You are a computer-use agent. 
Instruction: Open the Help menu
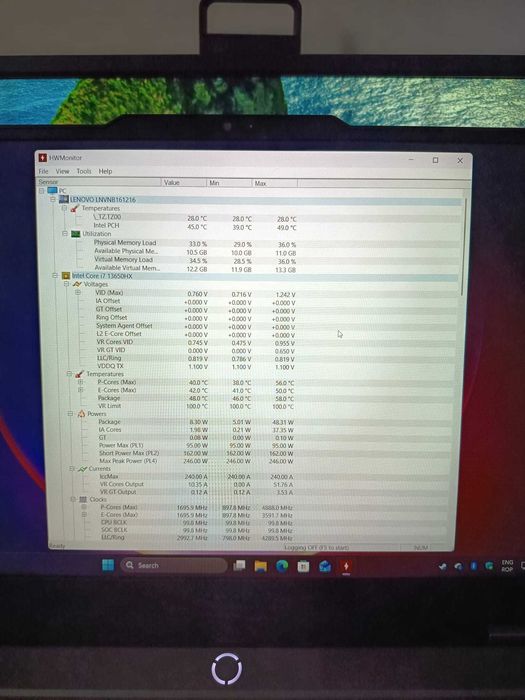coord(105,171)
